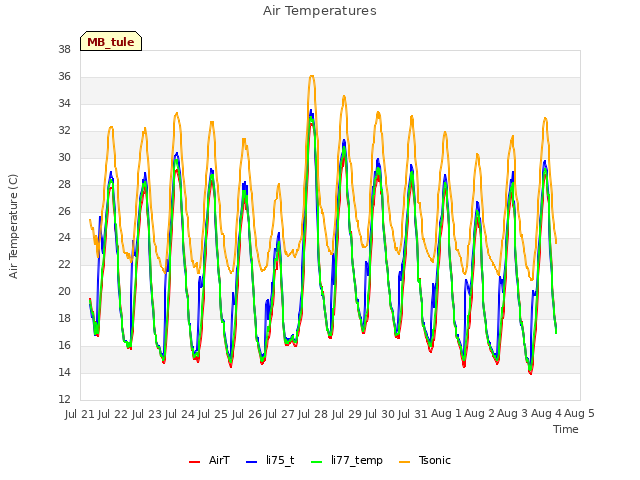This screenshot has height=480, width=640.
Task: Click the Jul 28 x-axis tick label
Action: 313,414
